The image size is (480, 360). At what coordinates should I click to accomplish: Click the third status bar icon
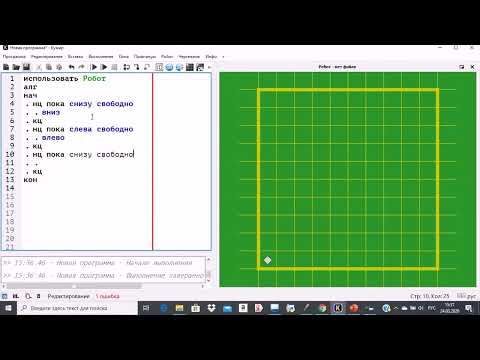tap(28, 296)
